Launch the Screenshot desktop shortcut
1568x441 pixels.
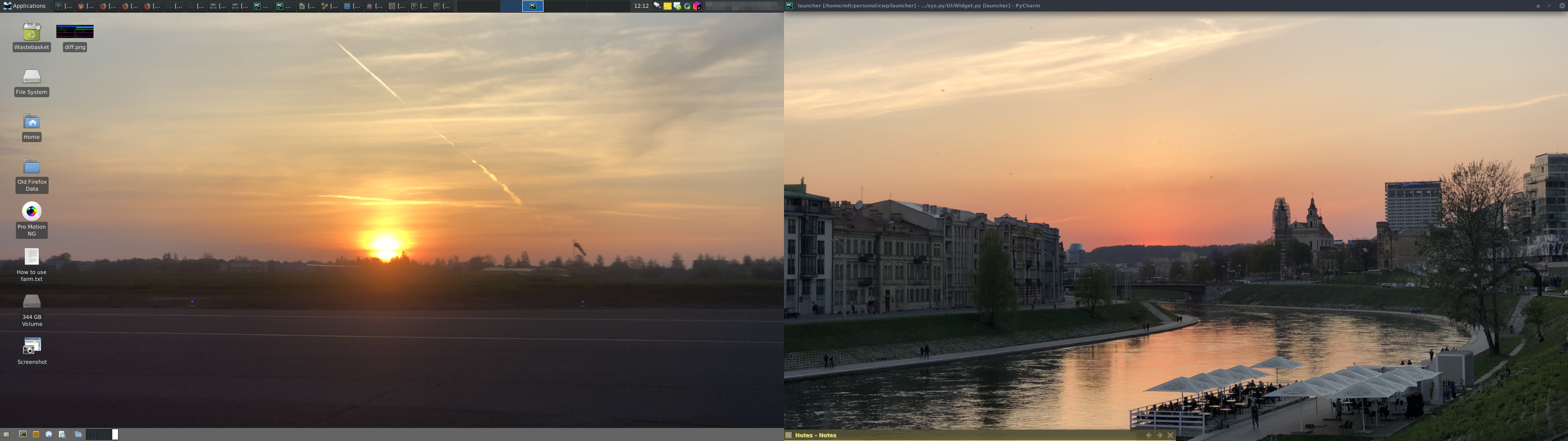pyautogui.click(x=32, y=347)
